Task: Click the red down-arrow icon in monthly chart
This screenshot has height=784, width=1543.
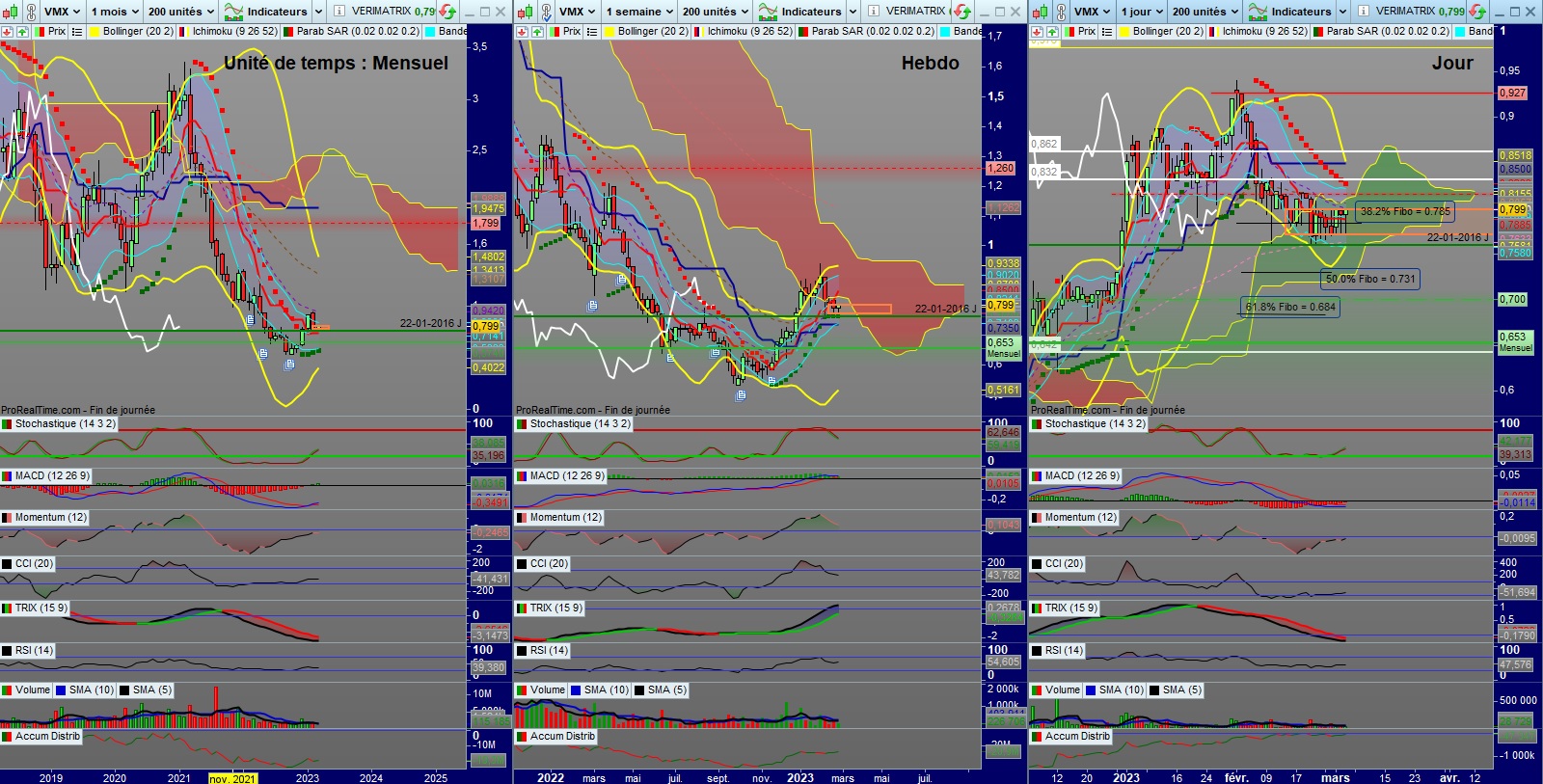Action: (7, 31)
